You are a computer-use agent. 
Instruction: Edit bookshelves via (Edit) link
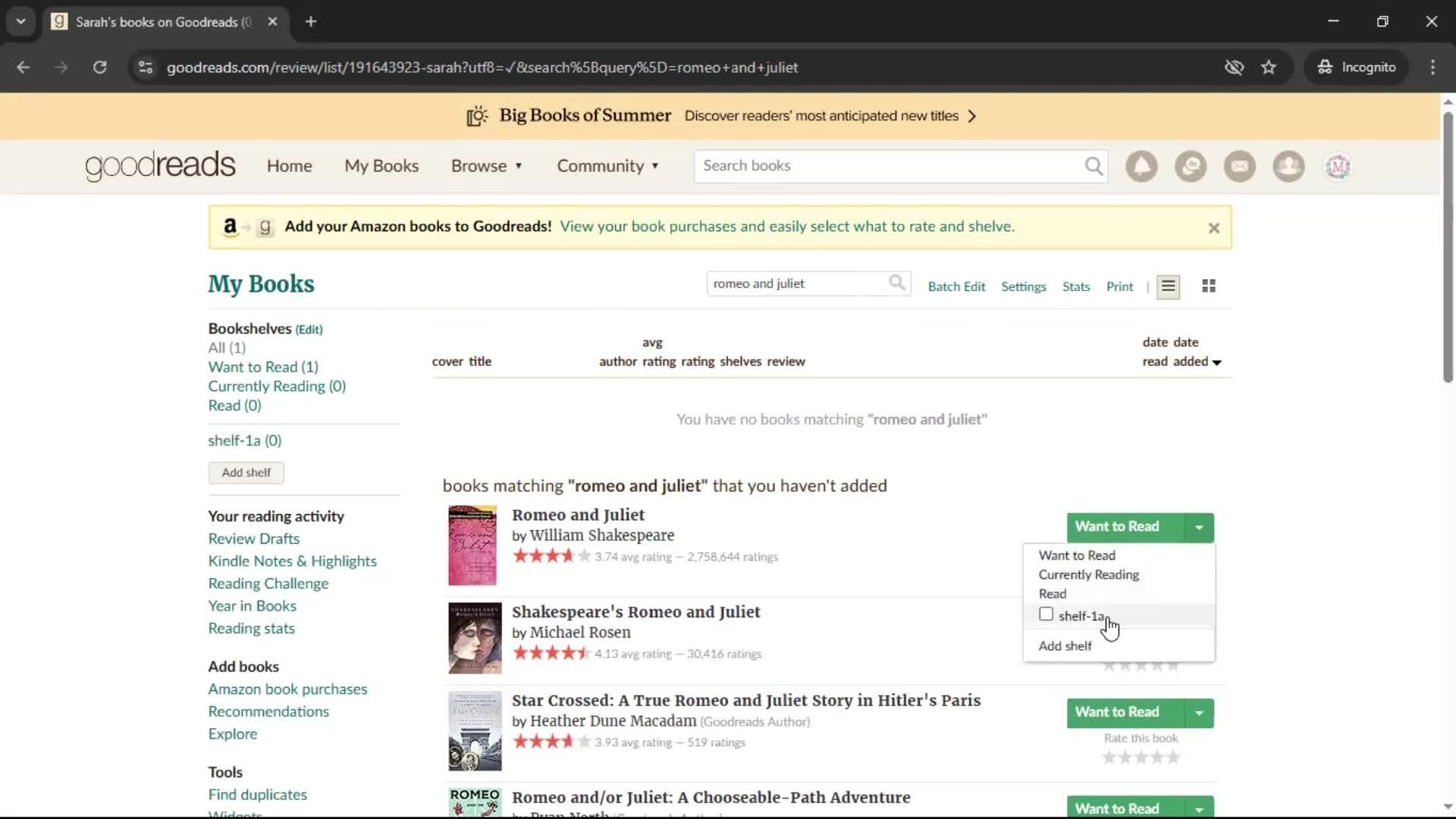[x=309, y=329]
